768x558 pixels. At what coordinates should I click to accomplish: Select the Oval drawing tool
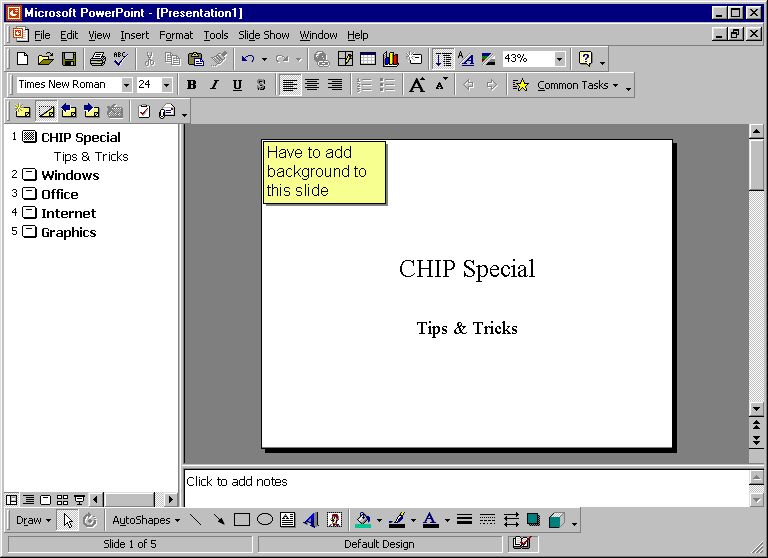[x=265, y=520]
